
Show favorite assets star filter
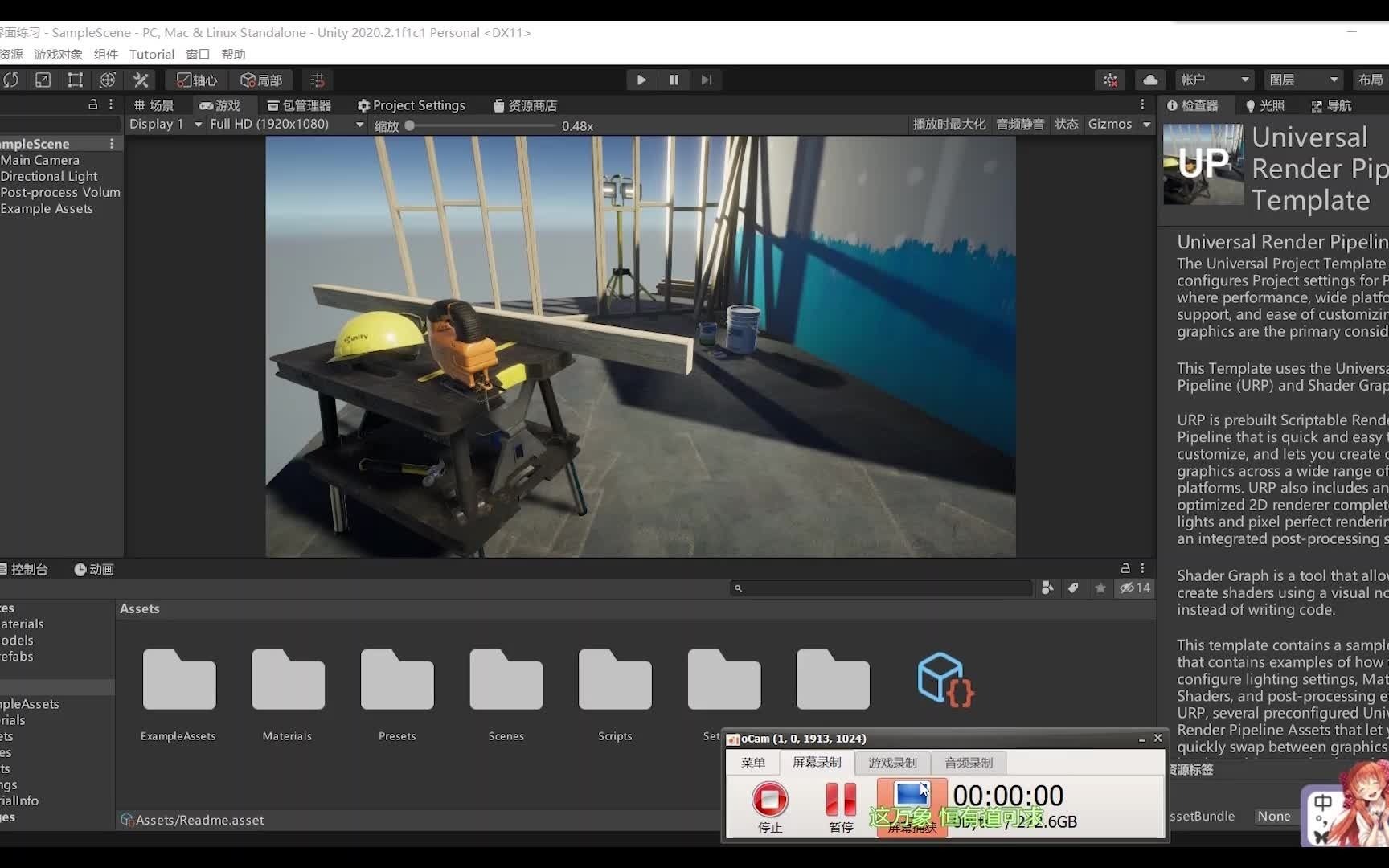[x=1100, y=588]
